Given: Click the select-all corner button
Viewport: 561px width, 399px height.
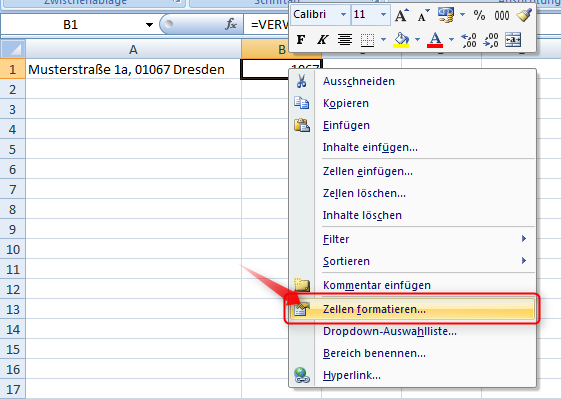Looking at the screenshot, I should pos(13,49).
